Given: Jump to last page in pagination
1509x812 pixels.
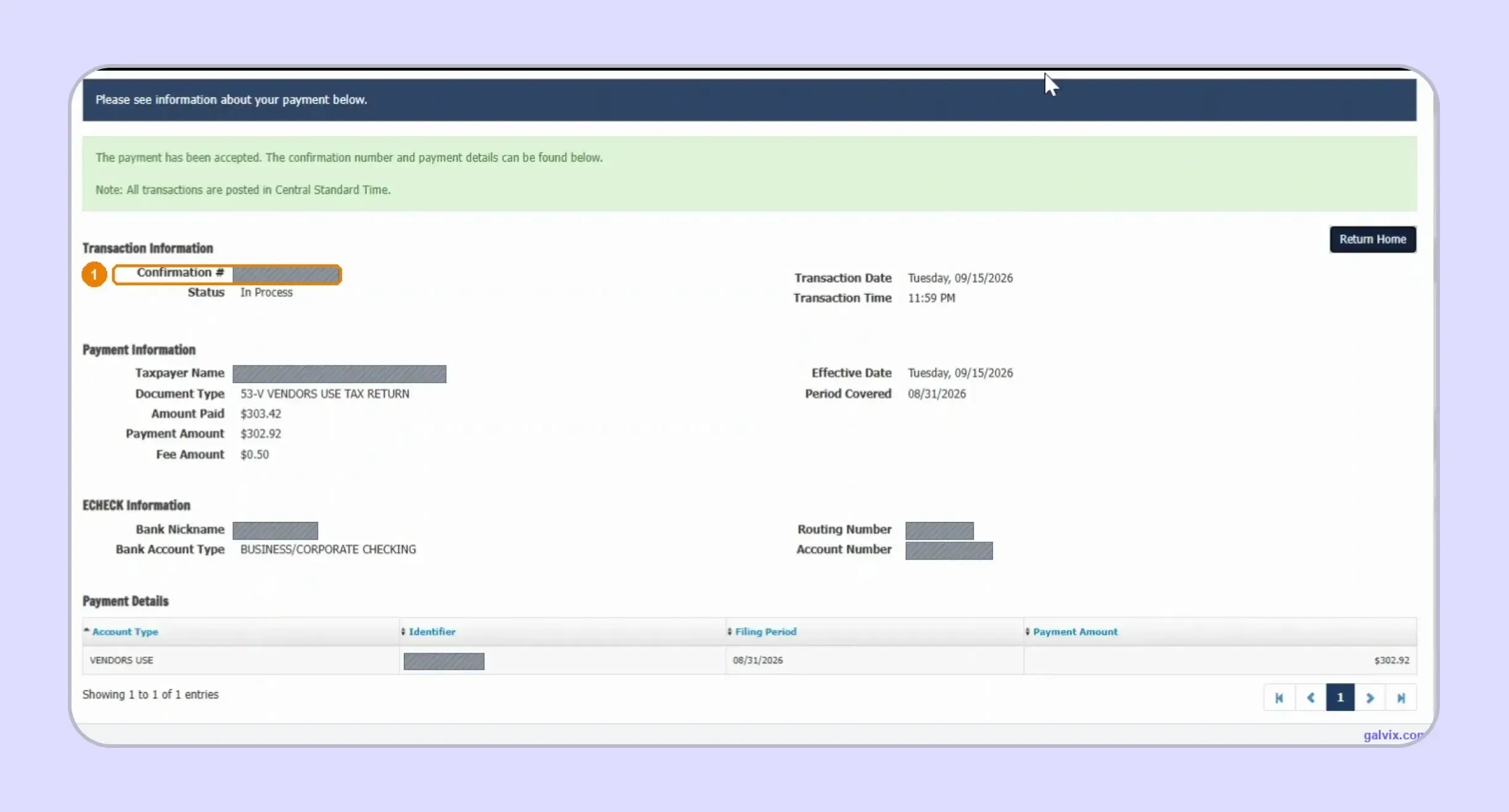Looking at the screenshot, I should pos(1401,697).
